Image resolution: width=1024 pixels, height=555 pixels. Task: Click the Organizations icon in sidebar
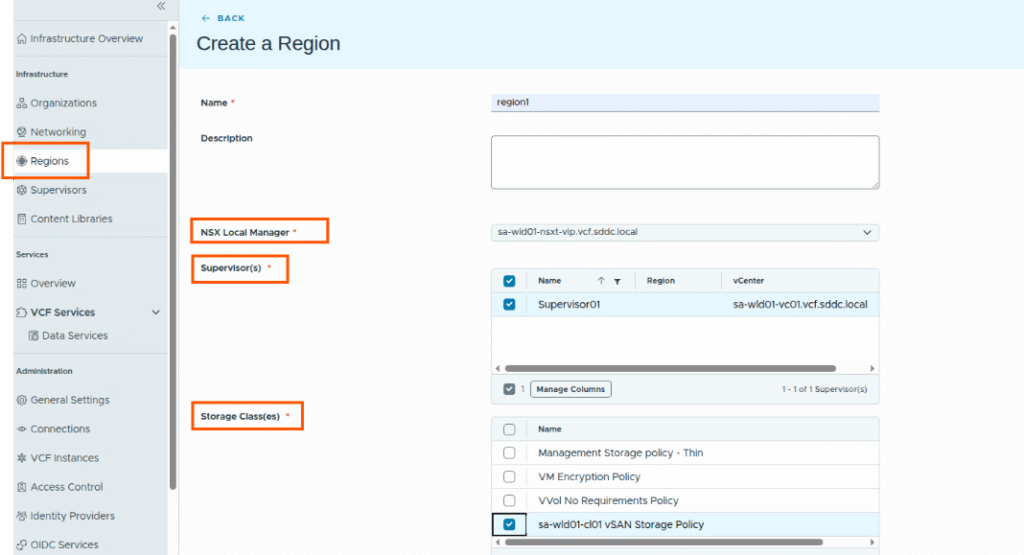22,103
